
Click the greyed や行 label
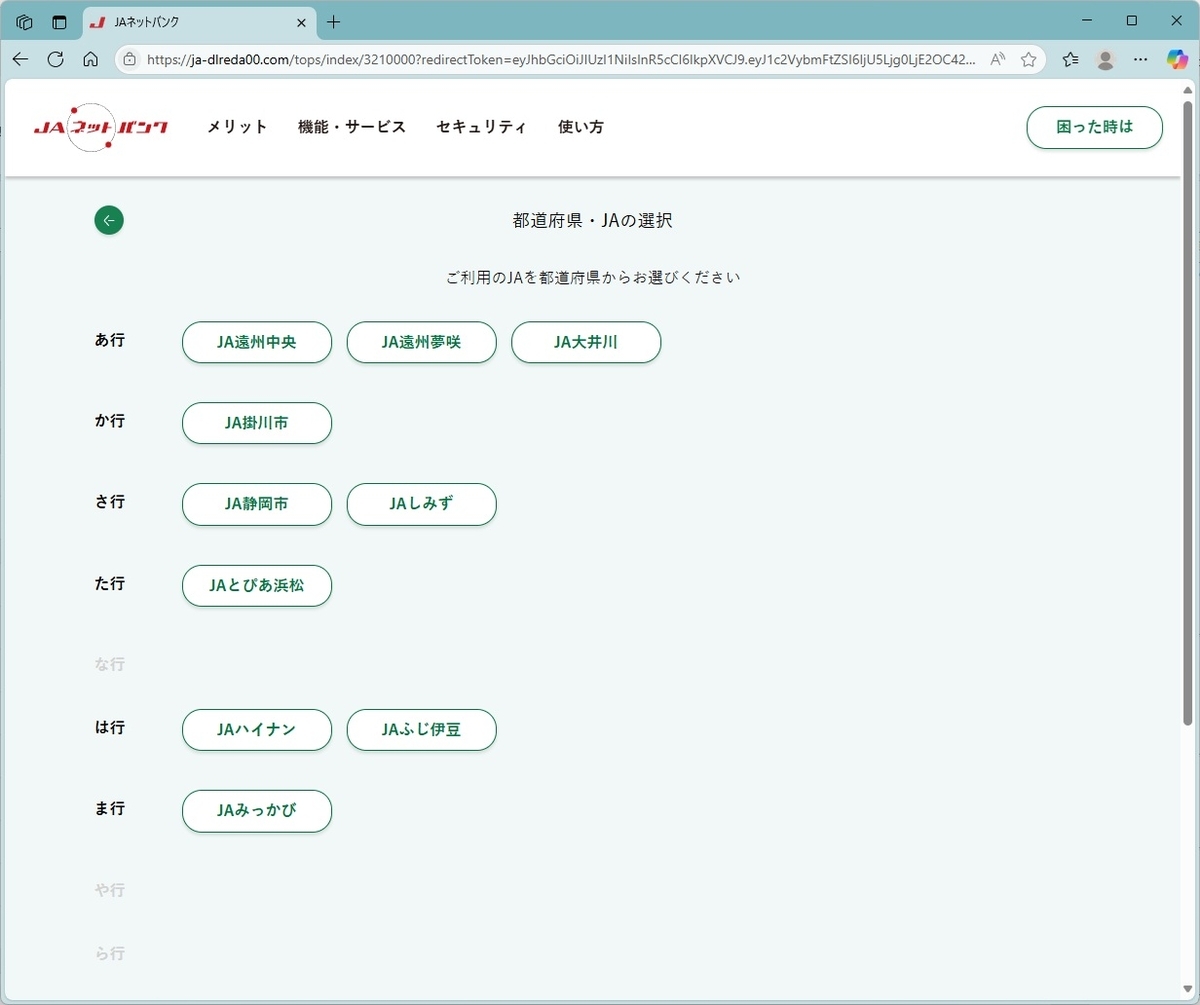tap(110, 890)
